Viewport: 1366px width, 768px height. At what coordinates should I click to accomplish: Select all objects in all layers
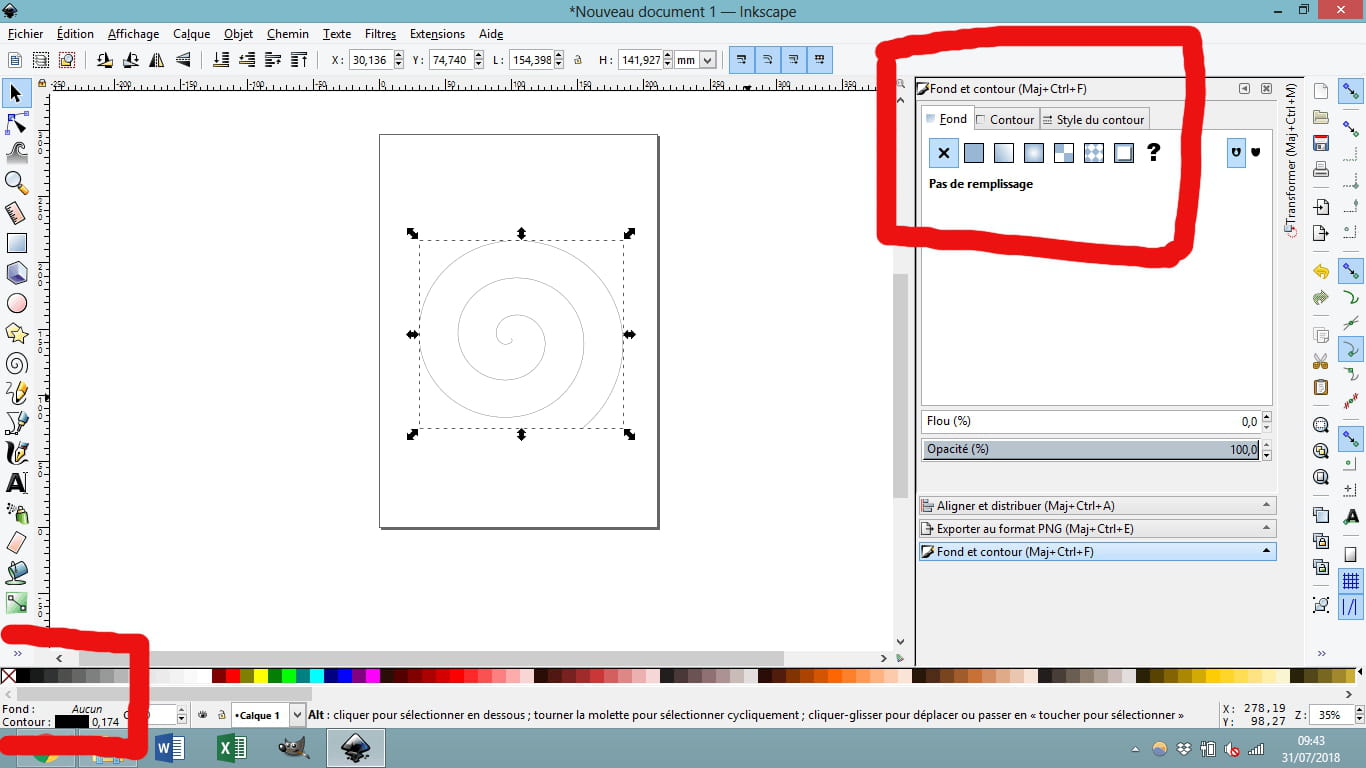point(41,60)
